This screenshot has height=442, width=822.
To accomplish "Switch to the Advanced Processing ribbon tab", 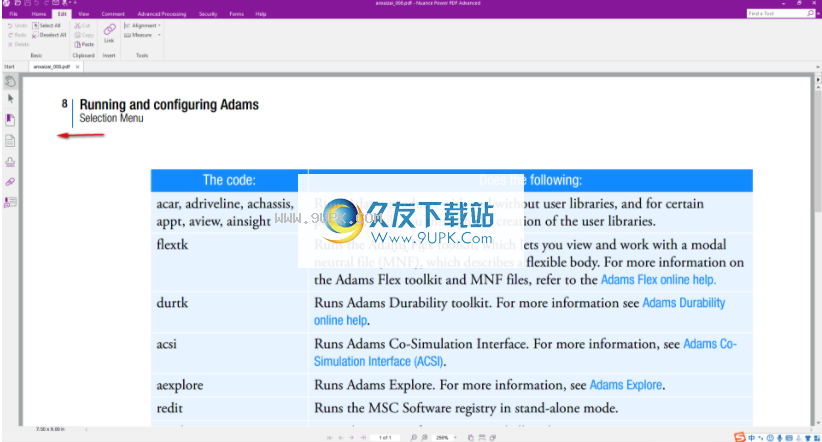I will tap(162, 14).
